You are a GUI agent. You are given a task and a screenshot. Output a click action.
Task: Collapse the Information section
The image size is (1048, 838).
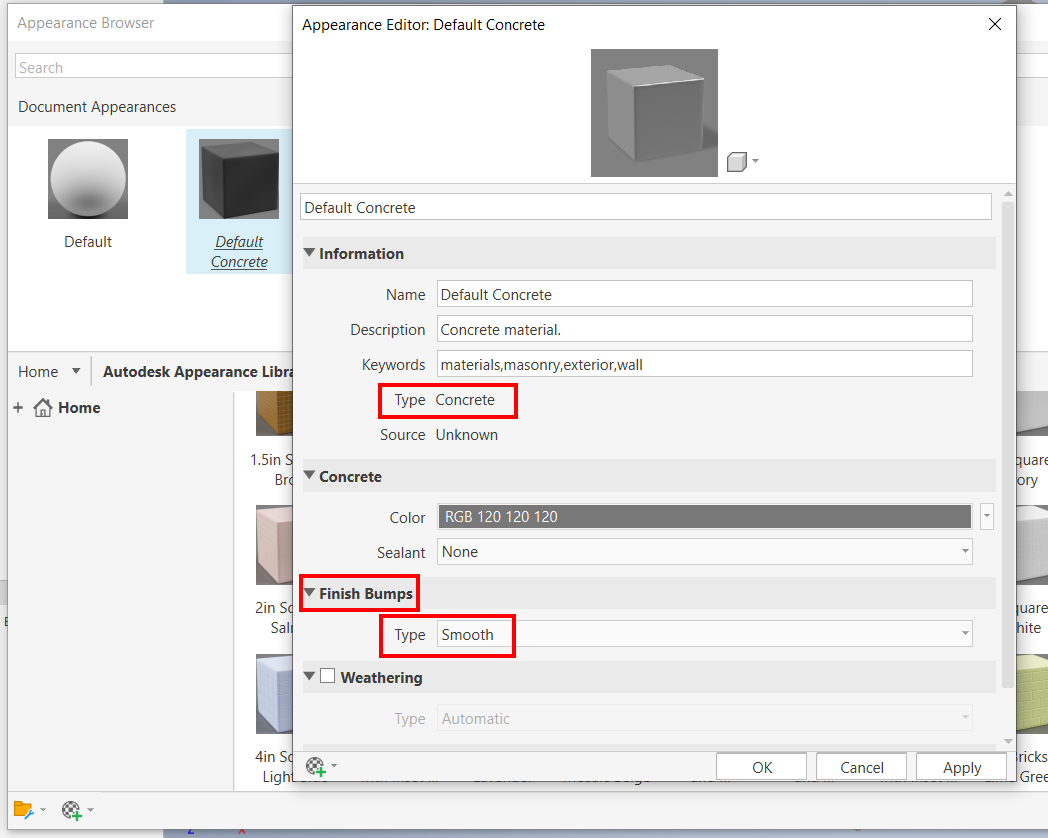pos(309,253)
